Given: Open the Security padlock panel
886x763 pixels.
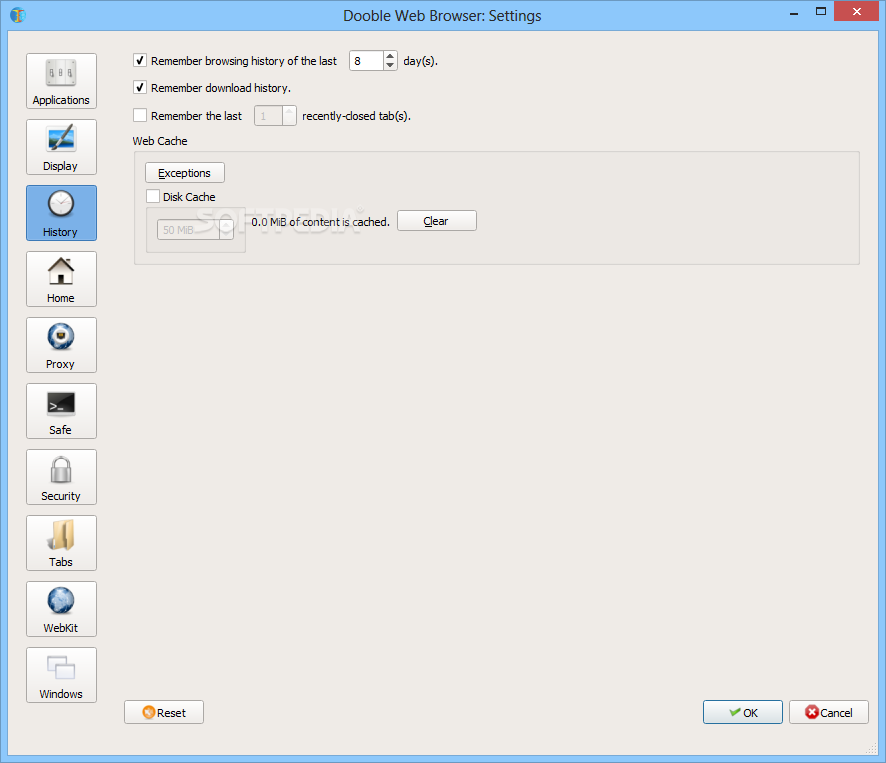Looking at the screenshot, I should tap(61, 477).
